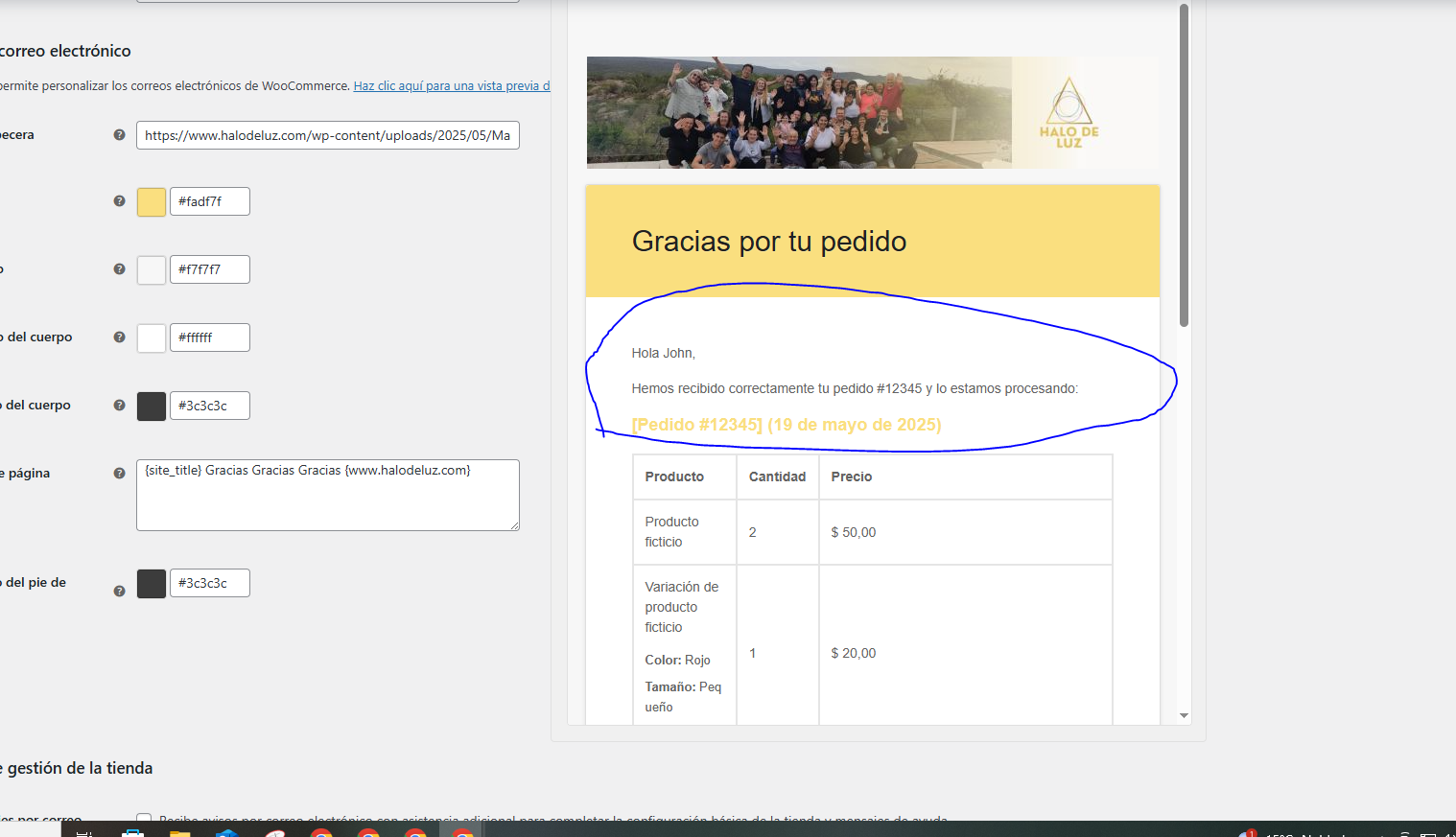Image resolution: width=1456 pixels, height=837 pixels.
Task: Focus the body text #3c3c3c hex field
Action: click(x=210, y=406)
